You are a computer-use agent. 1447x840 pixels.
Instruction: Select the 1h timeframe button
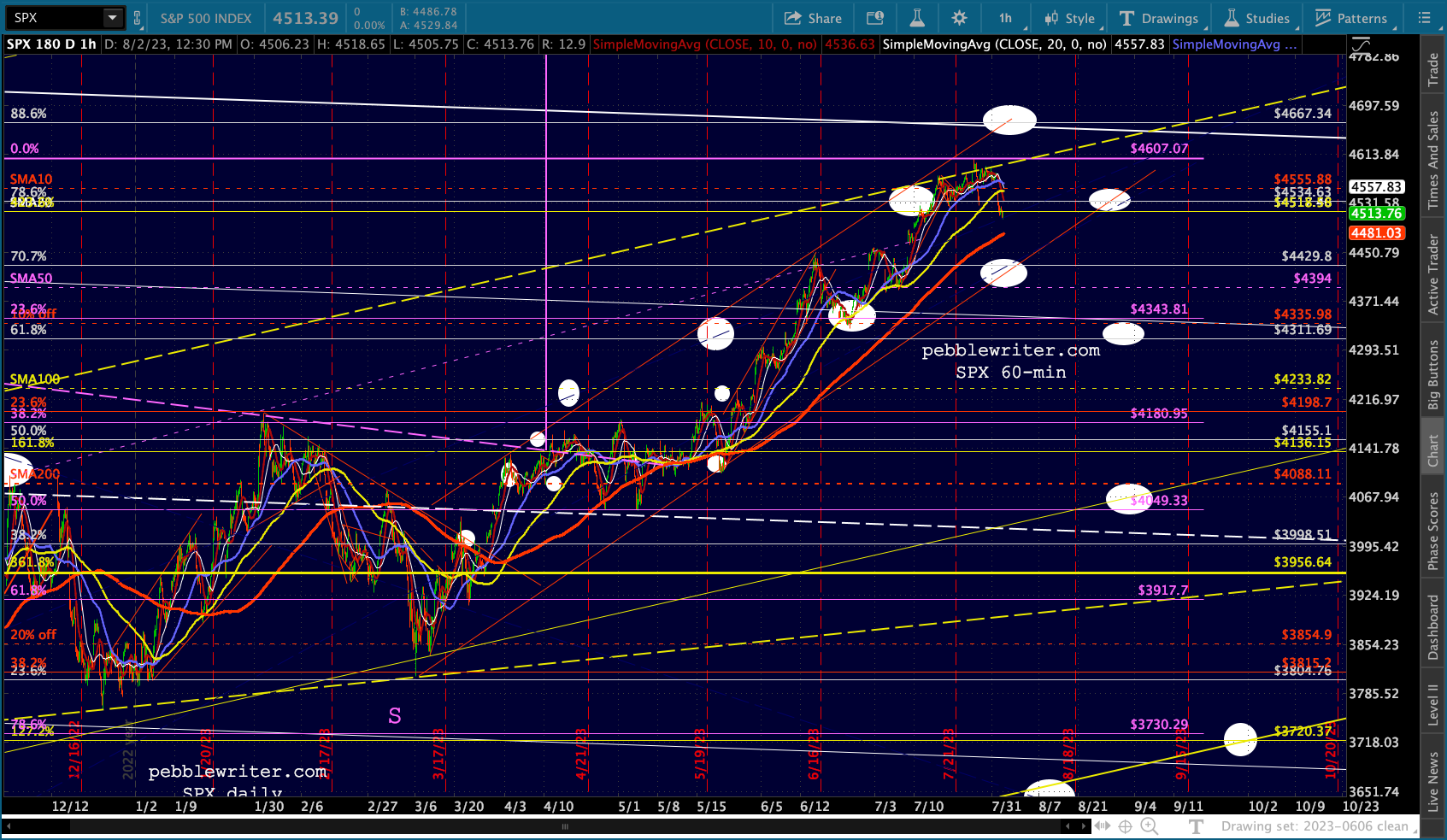(x=1005, y=18)
